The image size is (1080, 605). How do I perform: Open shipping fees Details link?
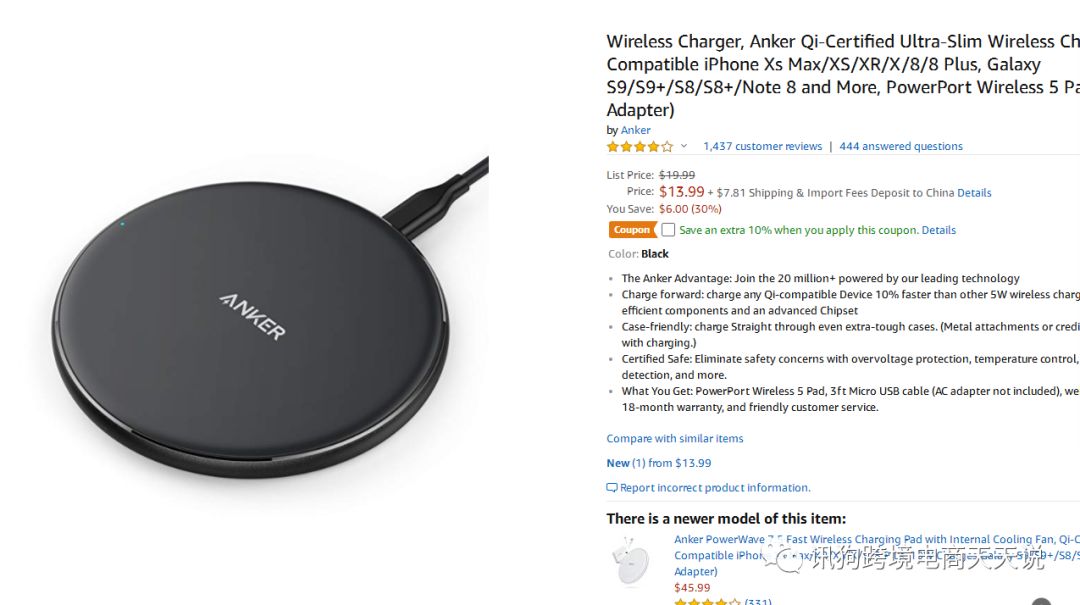pos(974,193)
